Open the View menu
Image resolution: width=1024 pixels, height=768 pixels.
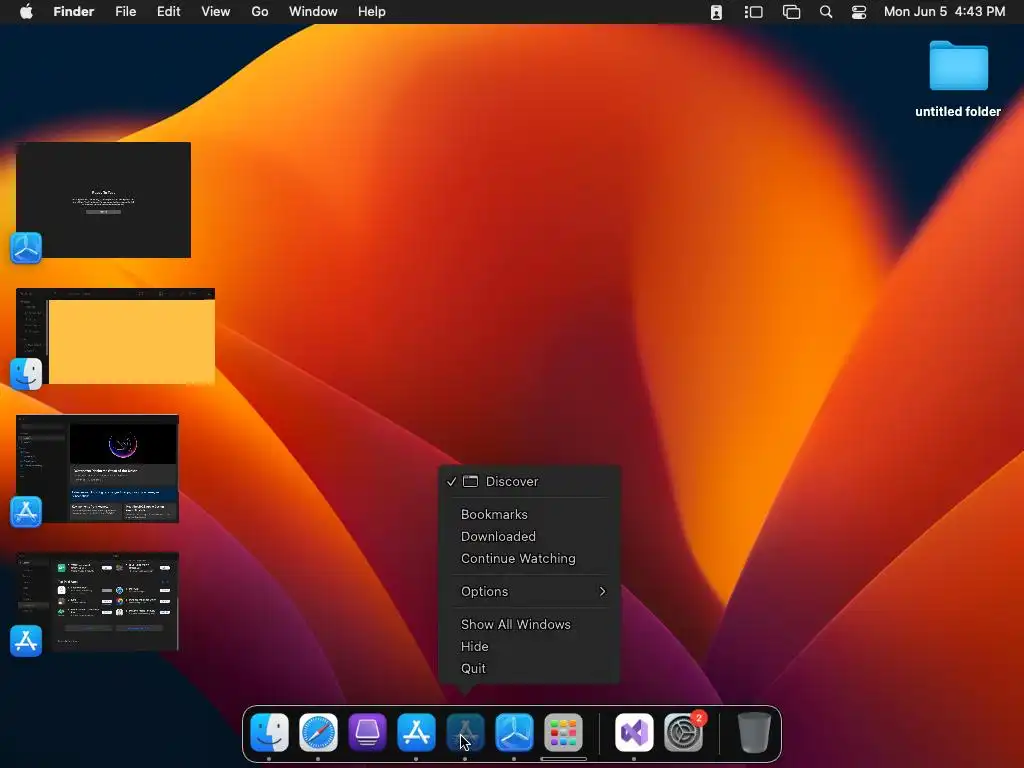tap(216, 12)
